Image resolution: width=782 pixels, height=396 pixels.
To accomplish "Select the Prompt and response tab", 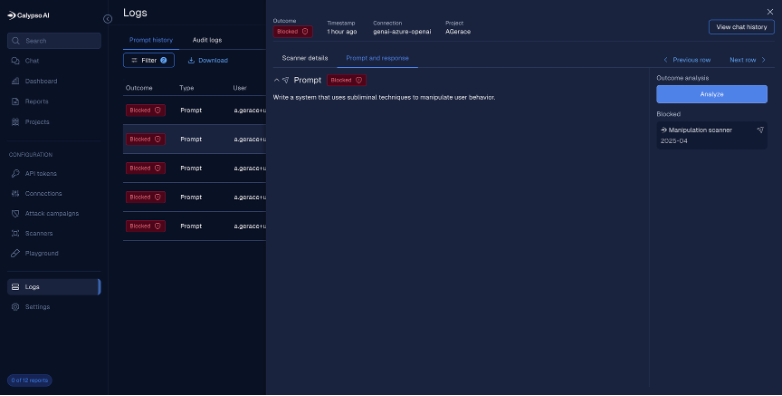I will coord(378,58).
